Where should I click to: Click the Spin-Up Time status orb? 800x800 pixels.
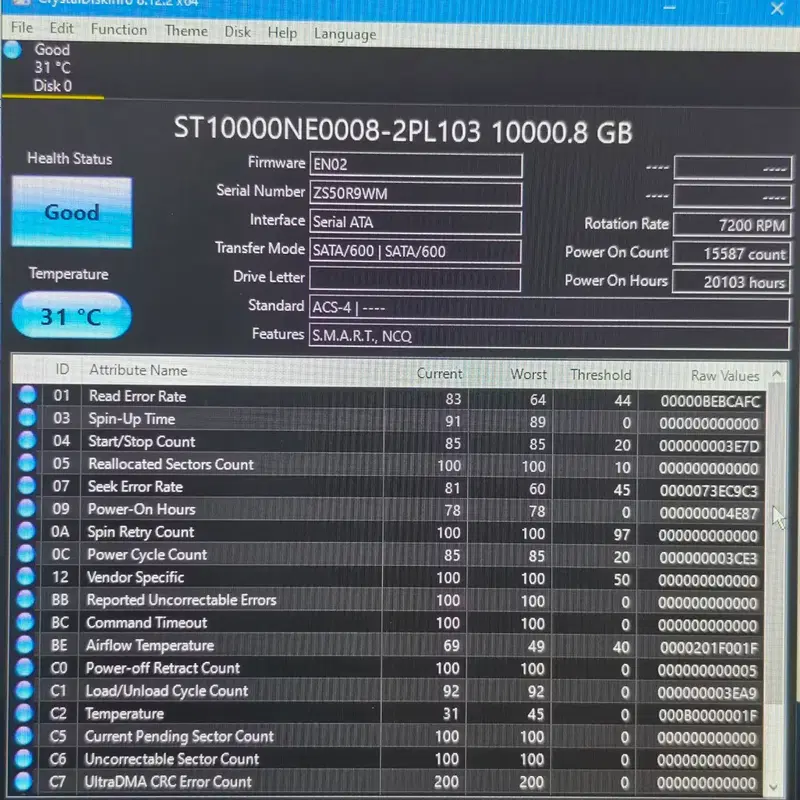[27, 417]
